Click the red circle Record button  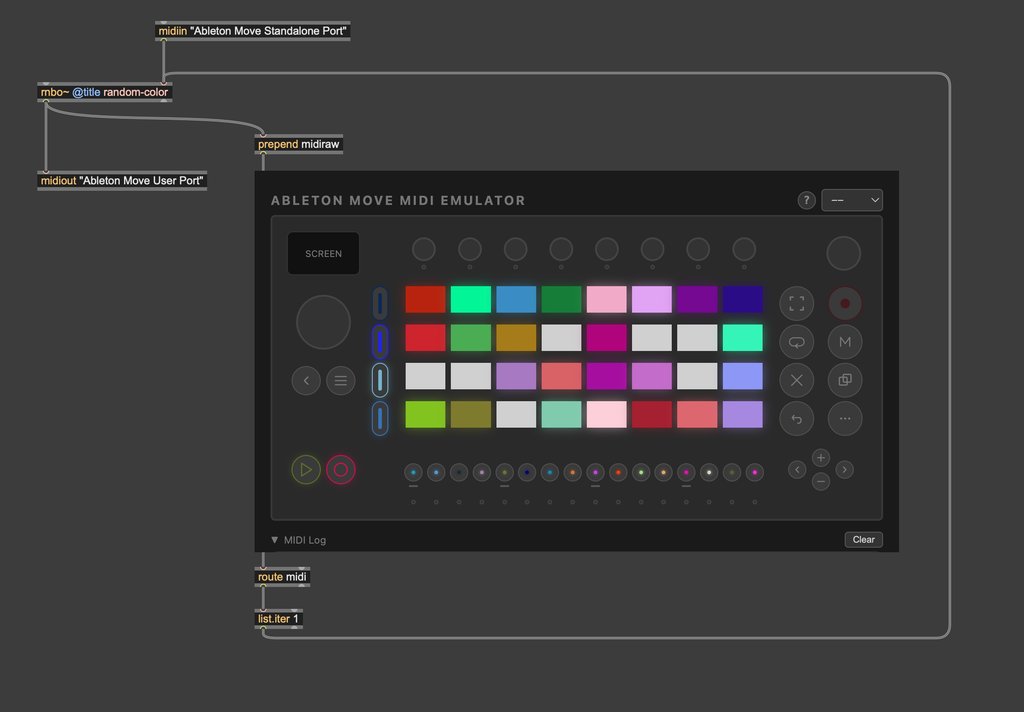point(845,303)
